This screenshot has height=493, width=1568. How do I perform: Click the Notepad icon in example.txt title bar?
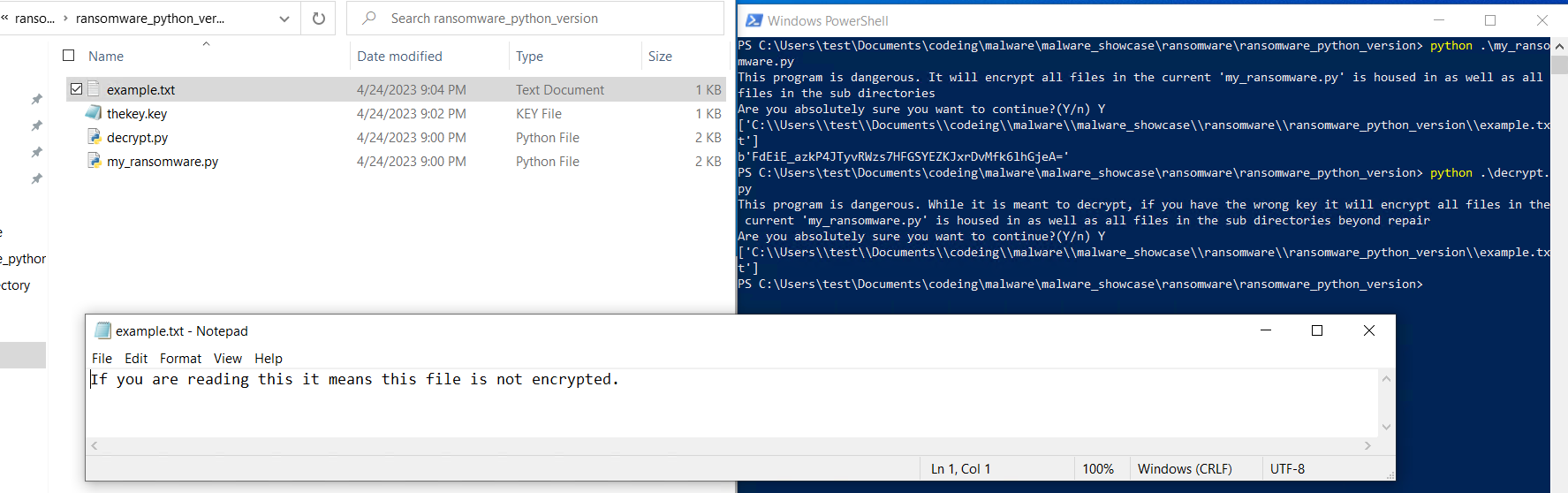click(x=103, y=330)
